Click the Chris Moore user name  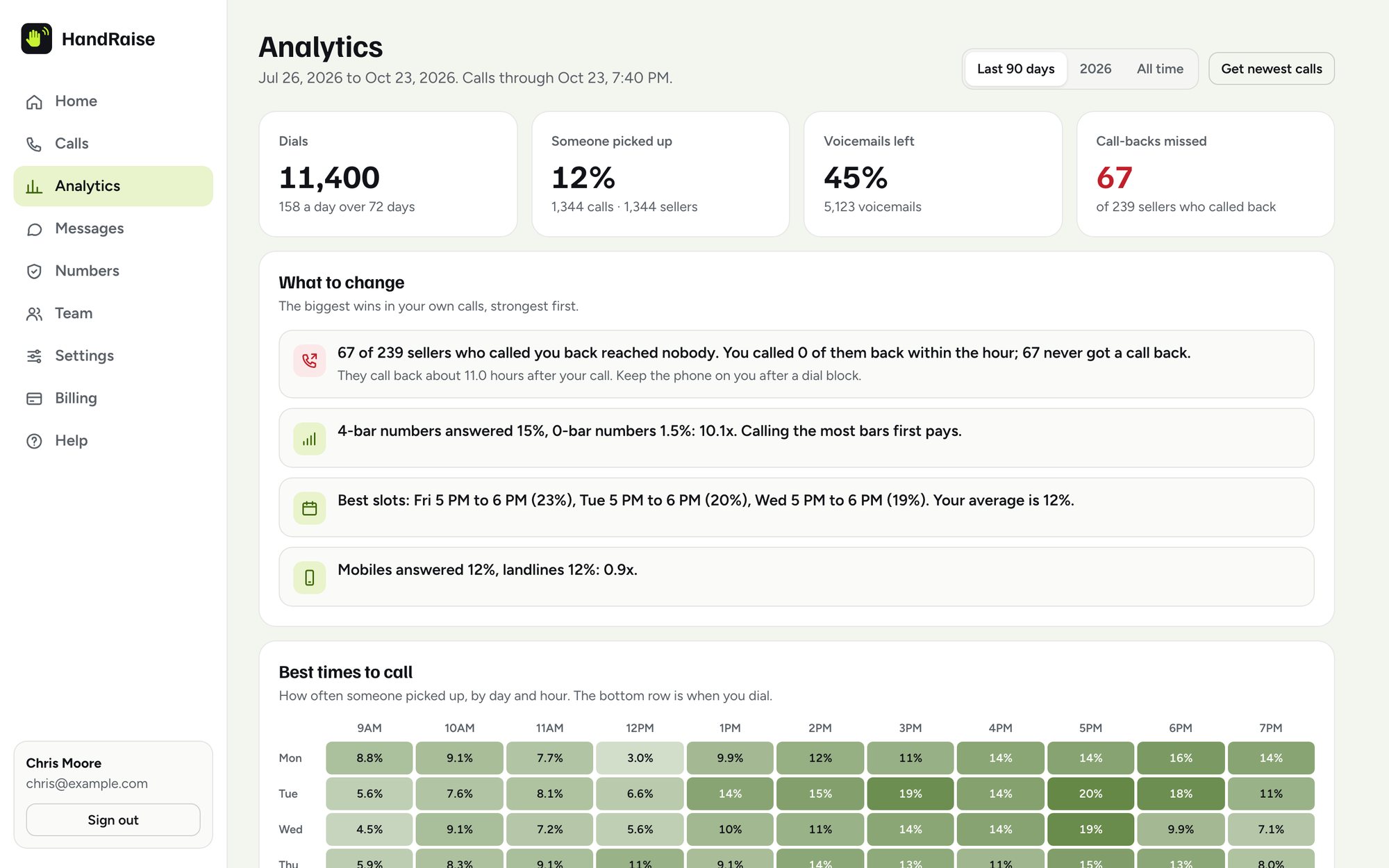click(64, 763)
